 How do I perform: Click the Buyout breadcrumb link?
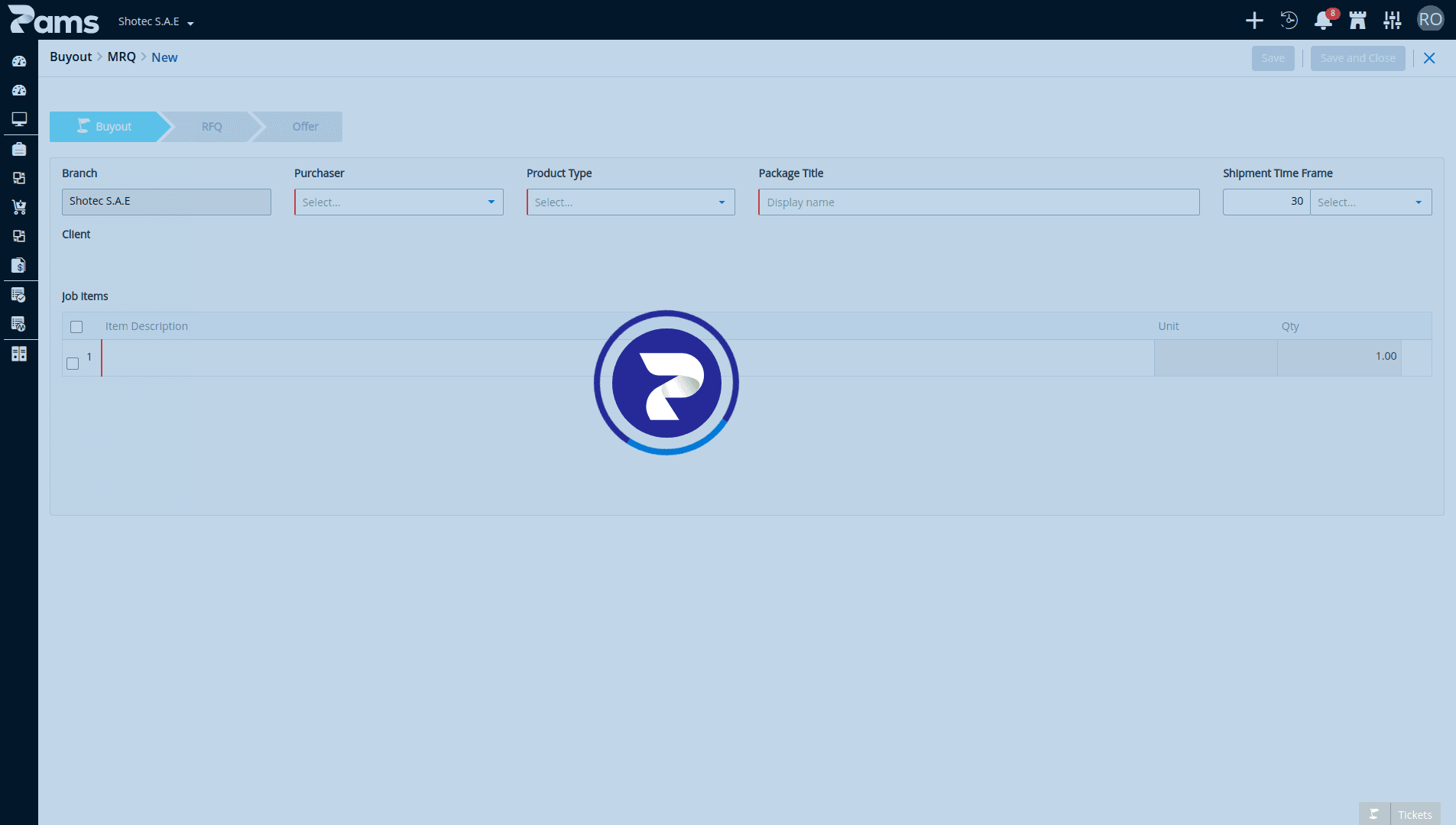coord(70,57)
